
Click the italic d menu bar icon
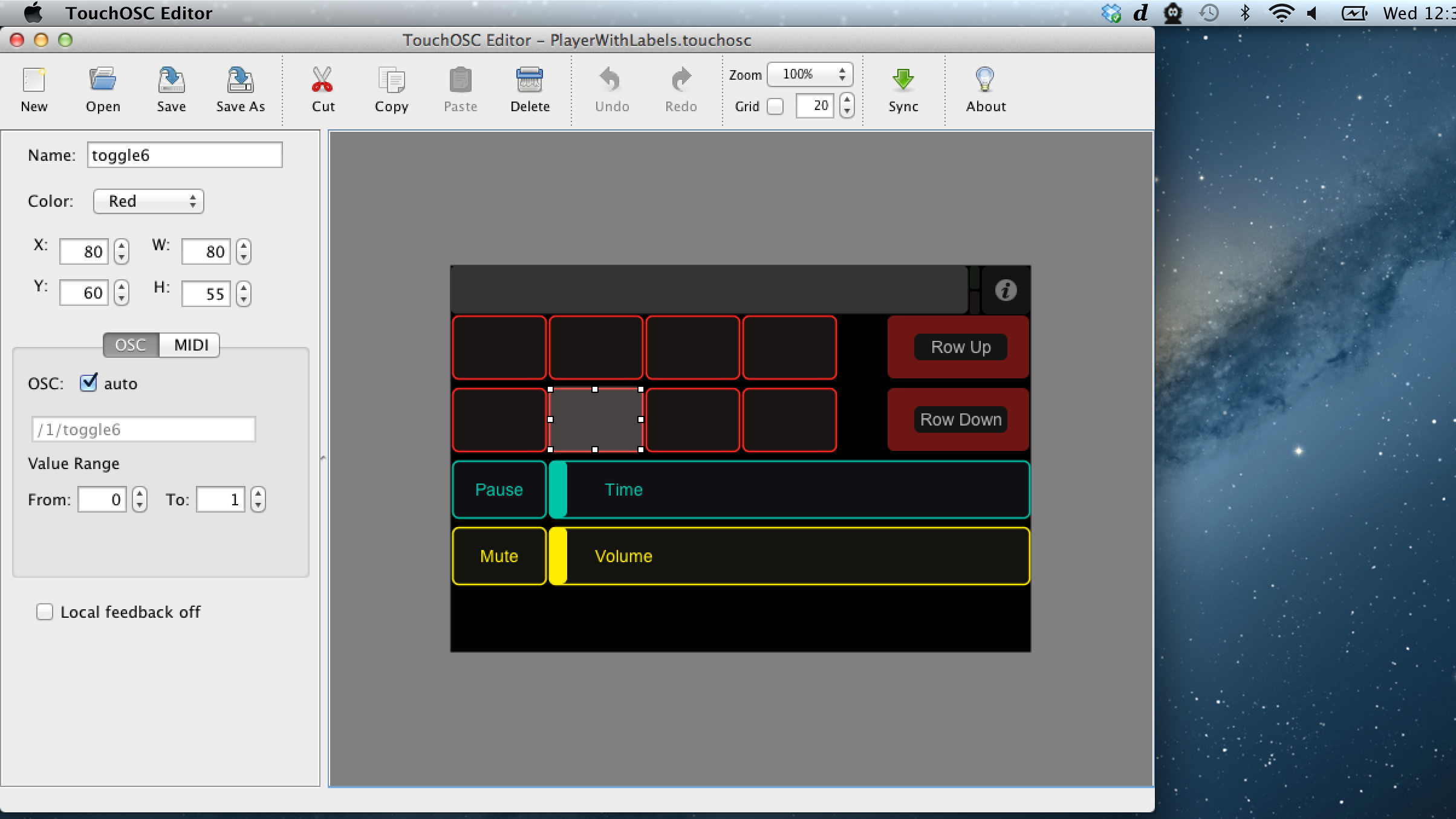(1140, 13)
